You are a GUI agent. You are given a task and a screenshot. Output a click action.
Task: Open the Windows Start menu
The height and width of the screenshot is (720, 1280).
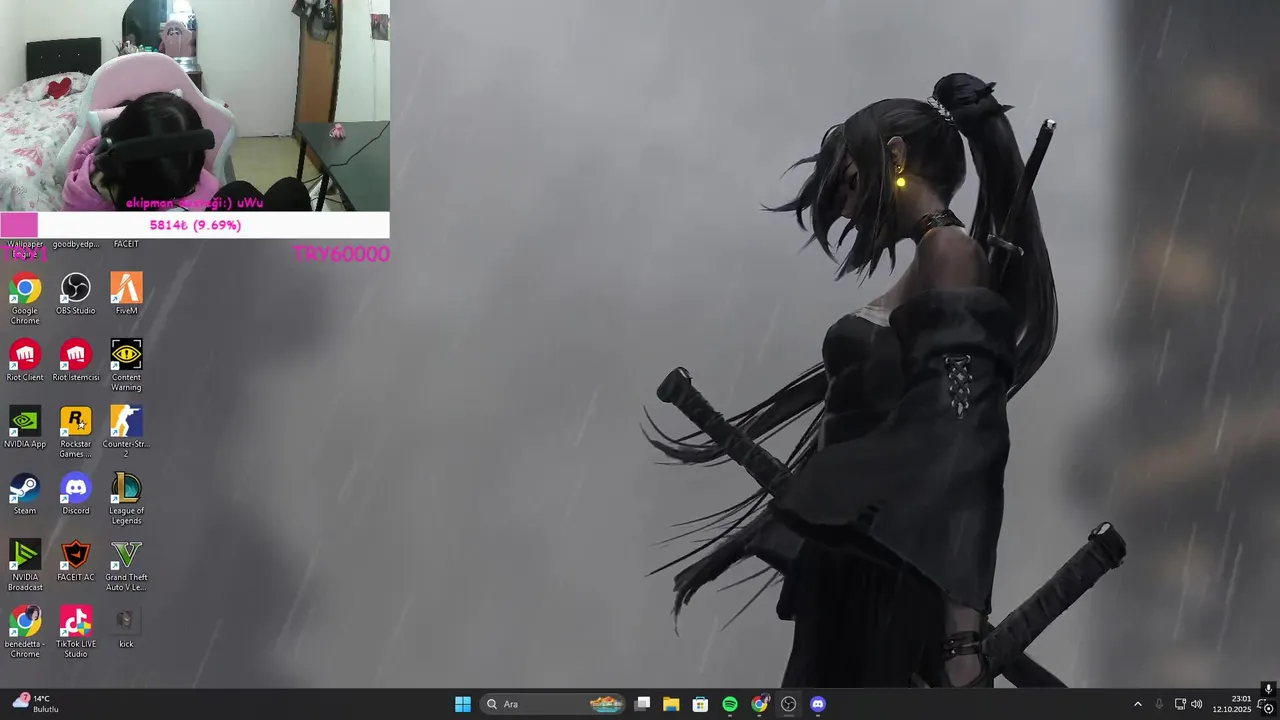coord(463,704)
